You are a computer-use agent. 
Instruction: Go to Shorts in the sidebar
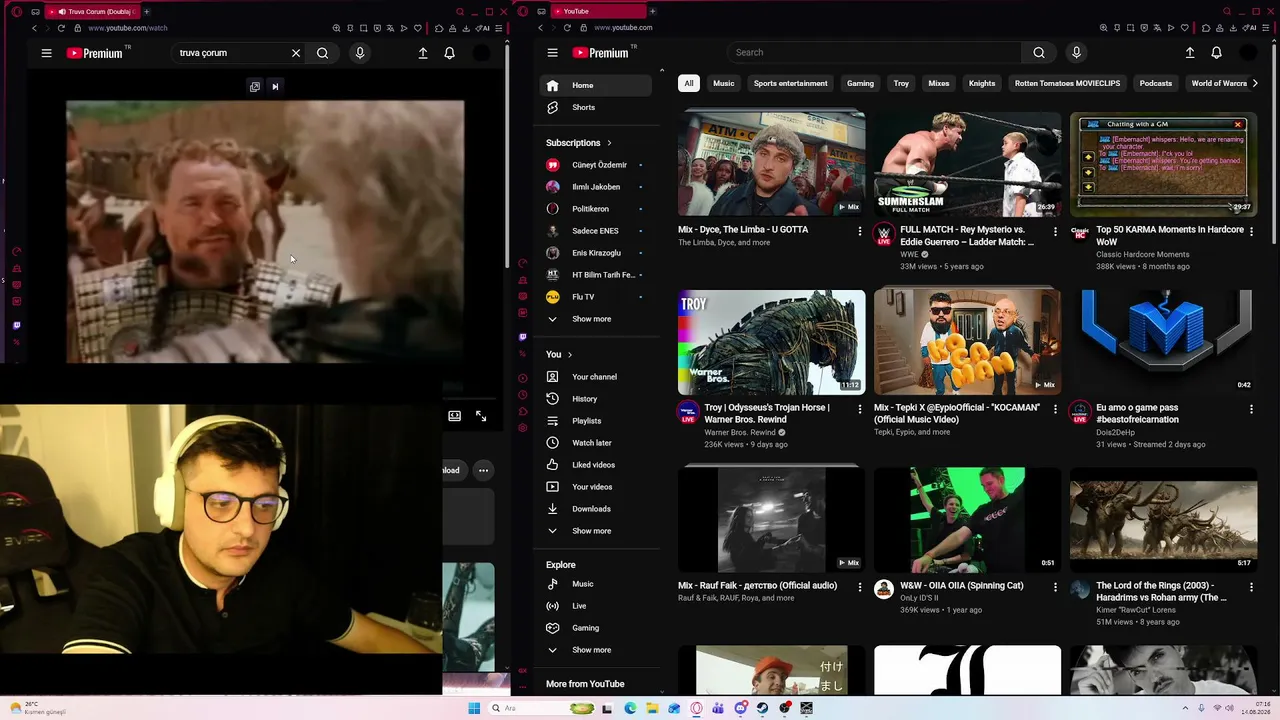click(x=596, y=107)
